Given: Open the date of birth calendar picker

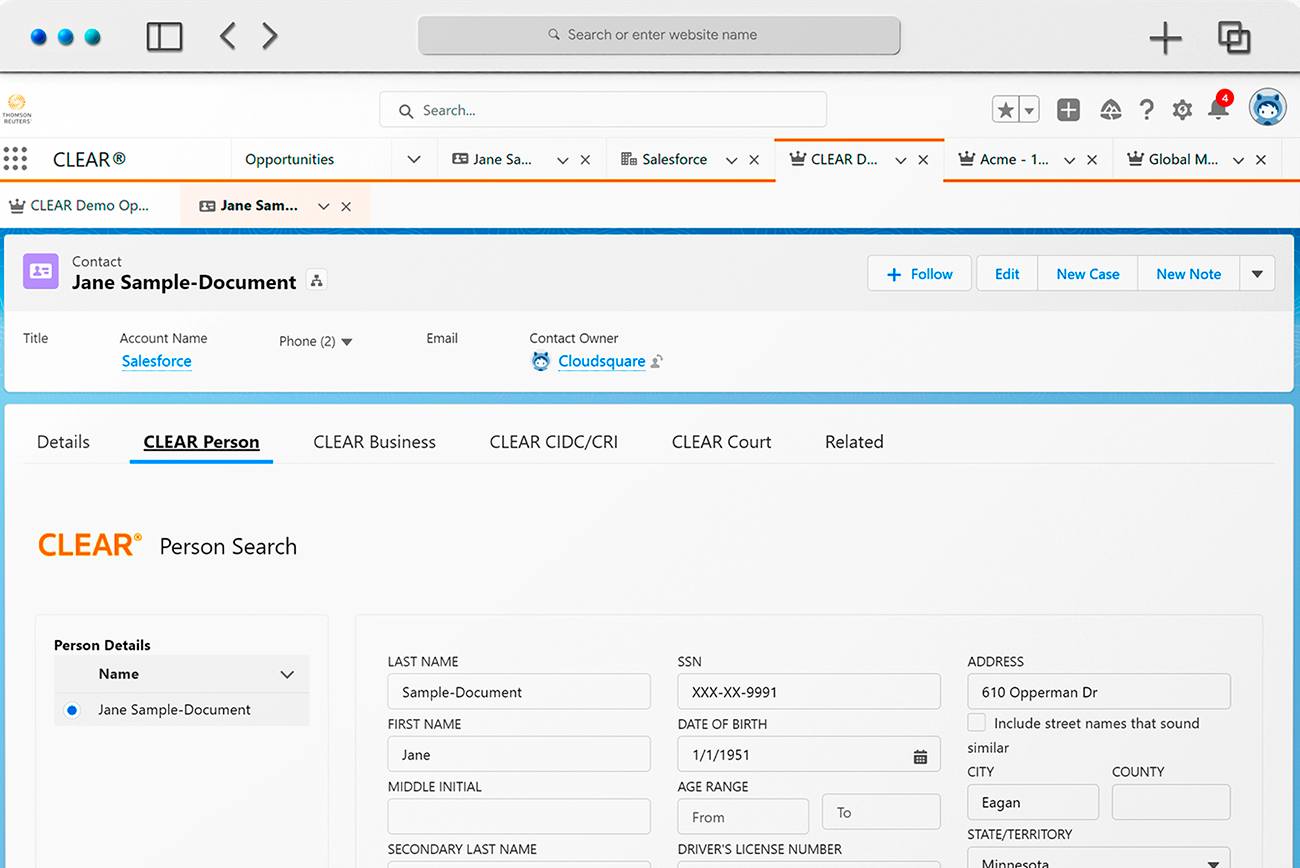Looking at the screenshot, I should (x=920, y=754).
